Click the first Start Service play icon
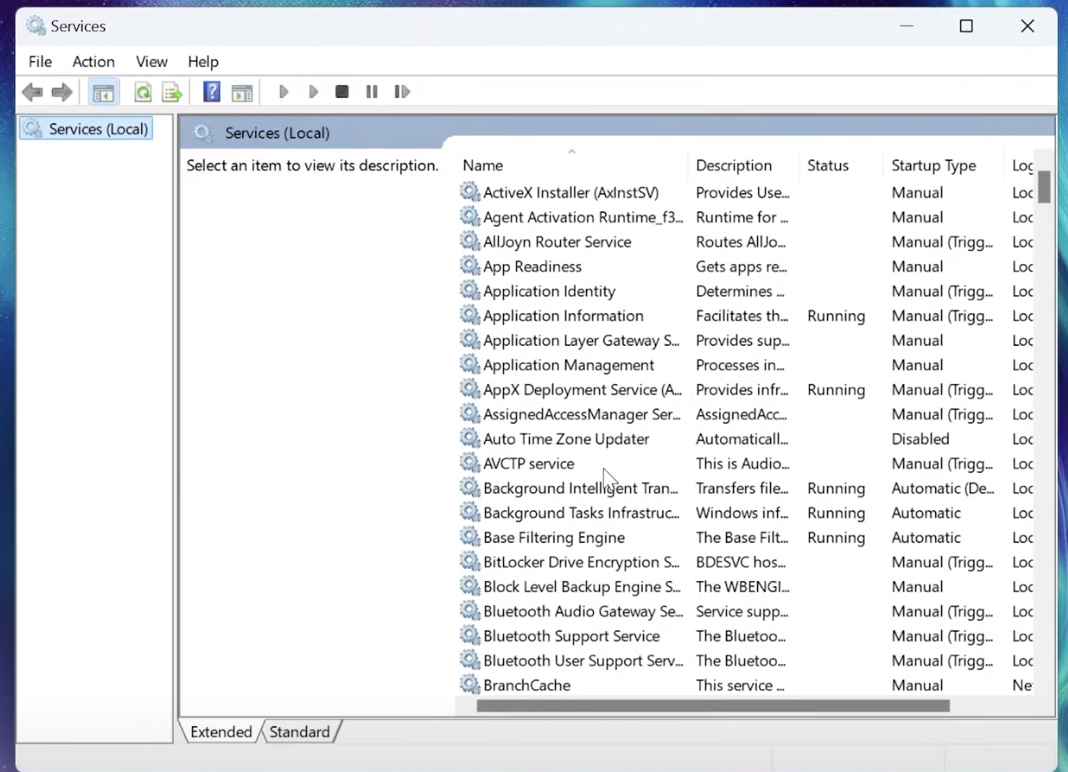The width and height of the screenshot is (1068, 772). pos(284,91)
